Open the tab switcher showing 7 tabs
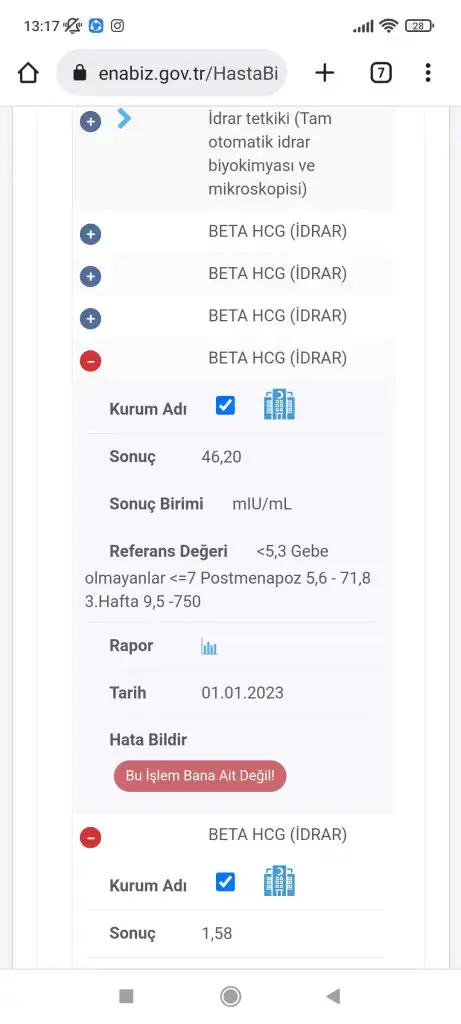This screenshot has height=1024, width=461. point(381,72)
